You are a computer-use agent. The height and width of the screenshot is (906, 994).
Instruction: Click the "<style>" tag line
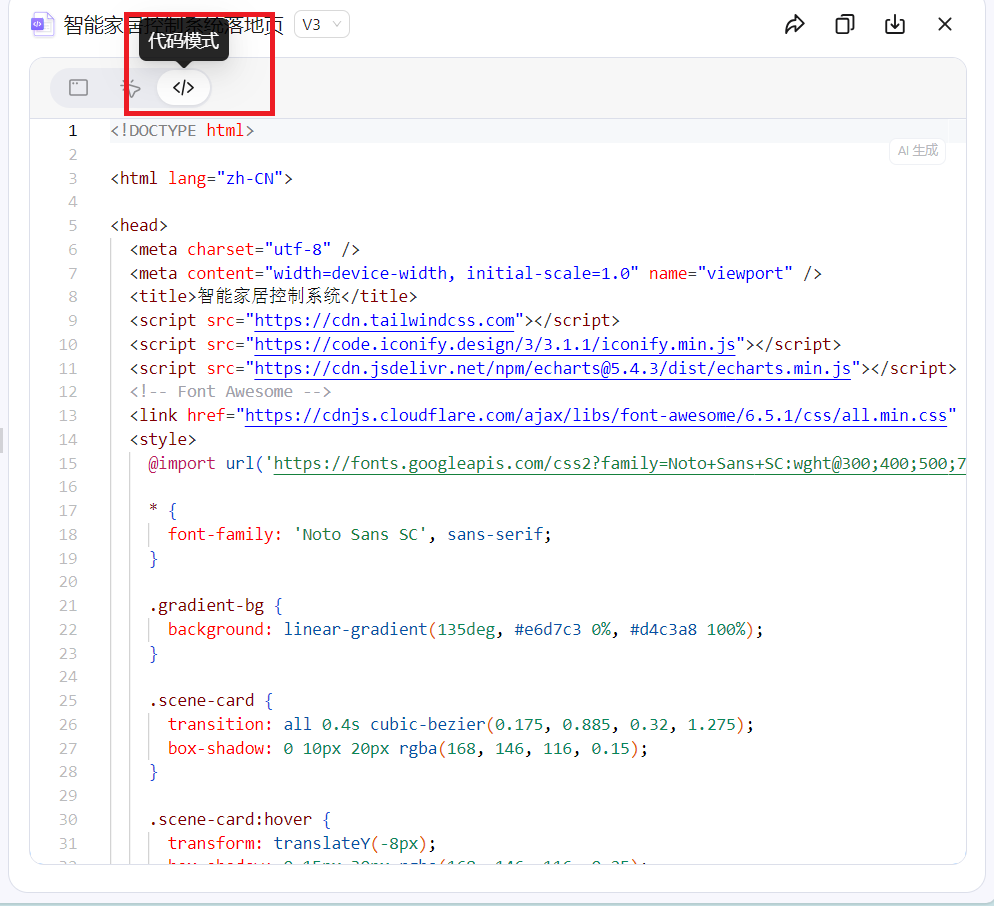(x=163, y=440)
